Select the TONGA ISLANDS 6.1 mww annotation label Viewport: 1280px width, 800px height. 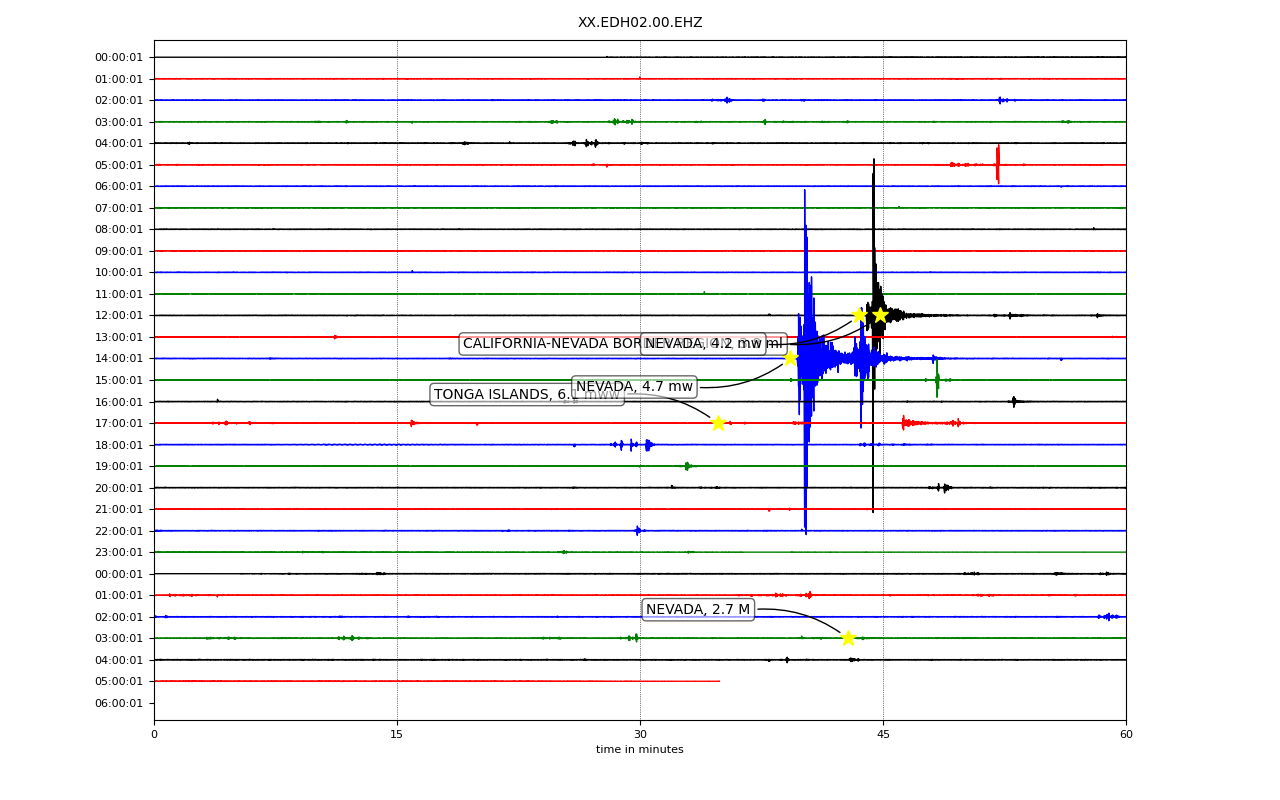coord(527,395)
